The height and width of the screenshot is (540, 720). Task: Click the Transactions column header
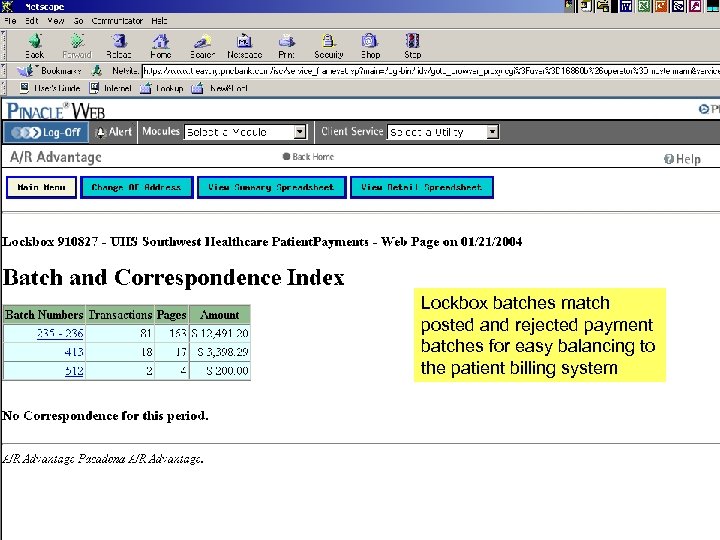tap(120, 315)
